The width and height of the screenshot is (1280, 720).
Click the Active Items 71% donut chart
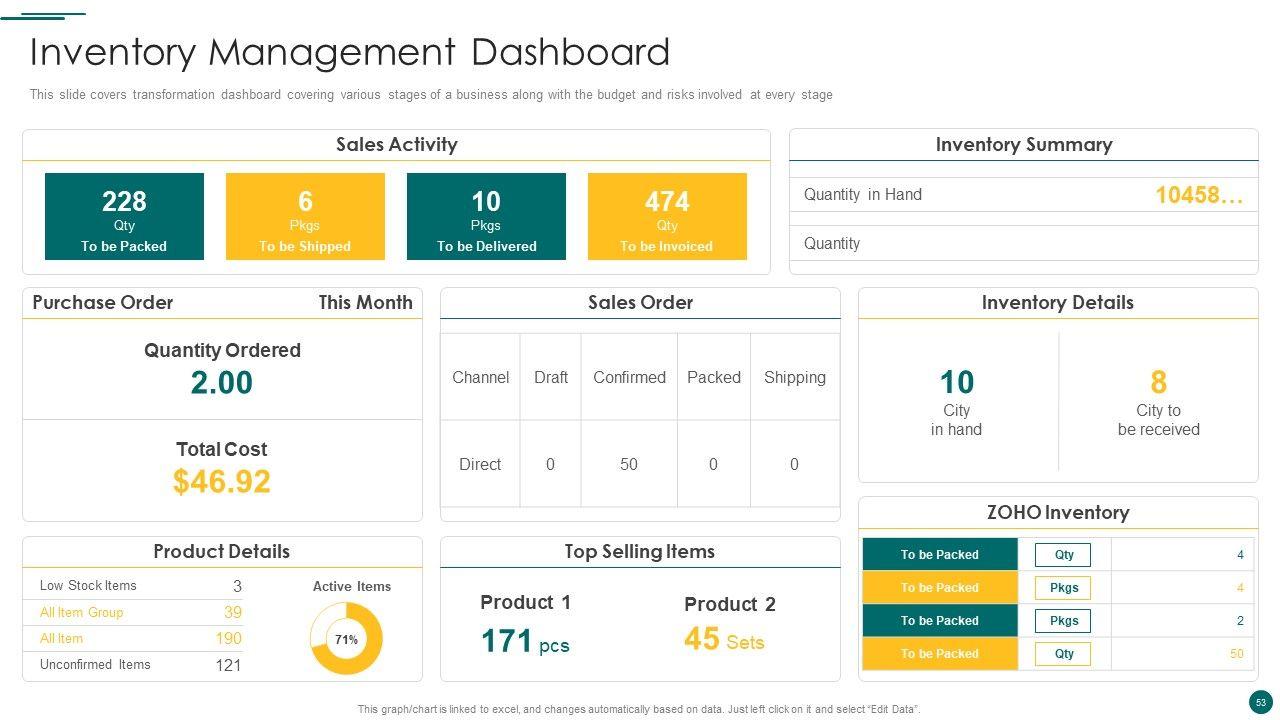[x=346, y=639]
